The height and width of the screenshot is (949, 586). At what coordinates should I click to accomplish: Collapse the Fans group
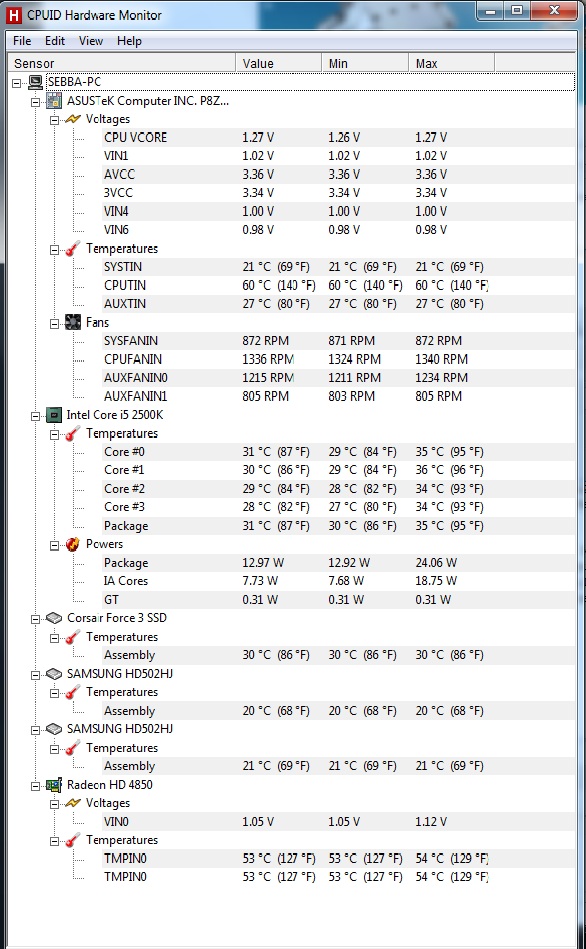pyautogui.click(x=54, y=323)
